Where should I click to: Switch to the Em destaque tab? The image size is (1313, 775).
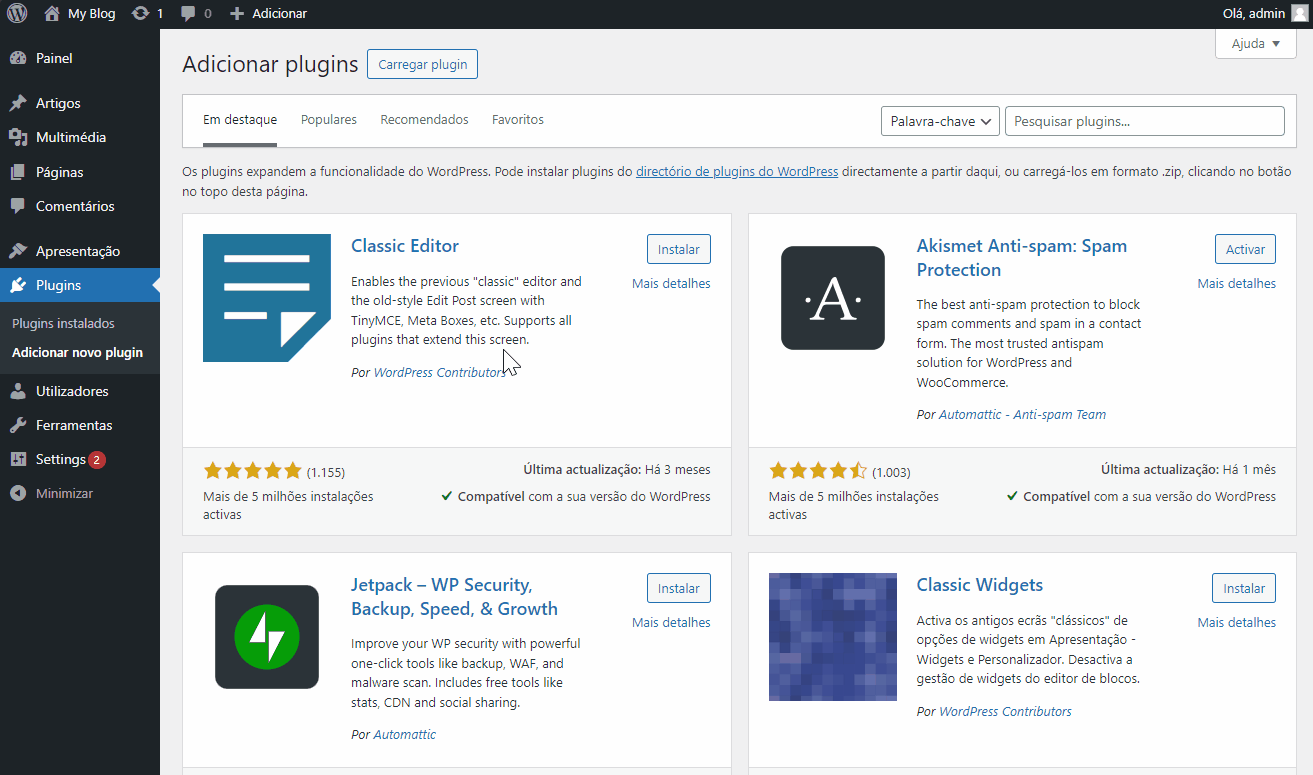pos(240,119)
